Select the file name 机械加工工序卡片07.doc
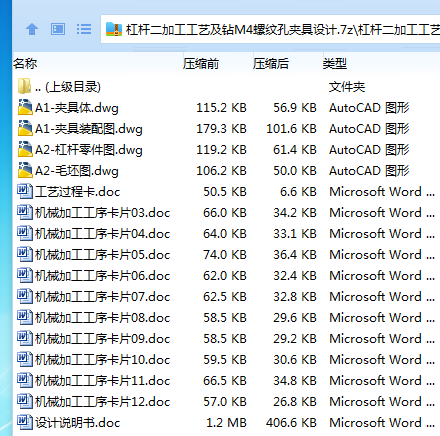This screenshot has height=436, width=440. [103, 297]
